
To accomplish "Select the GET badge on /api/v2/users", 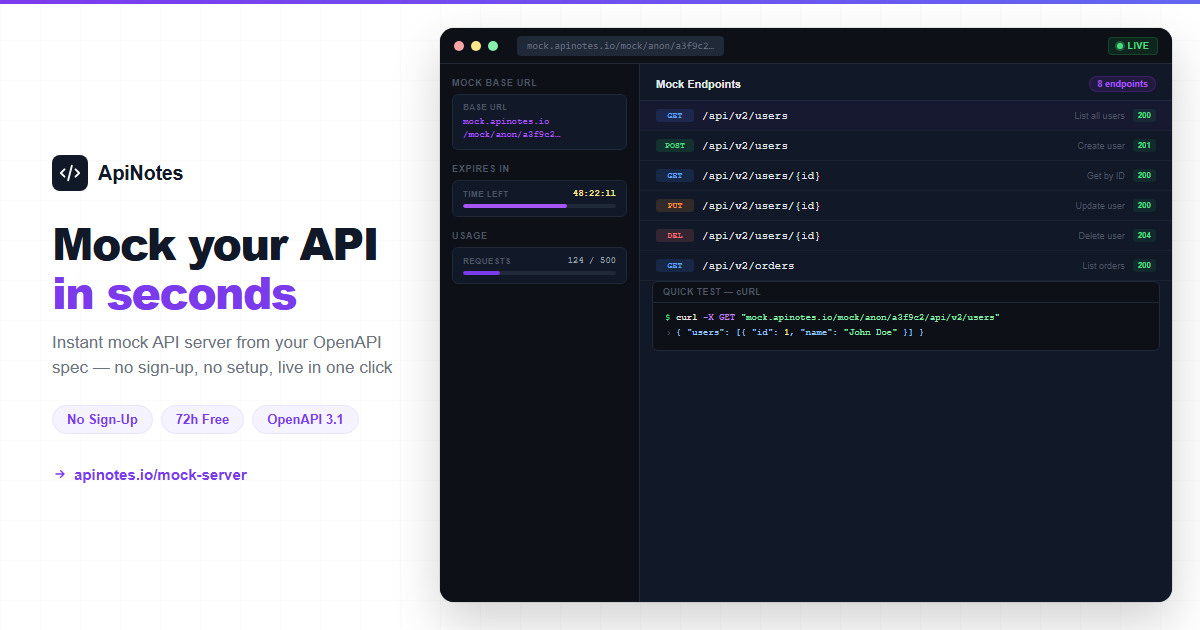I will [x=674, y=115].
